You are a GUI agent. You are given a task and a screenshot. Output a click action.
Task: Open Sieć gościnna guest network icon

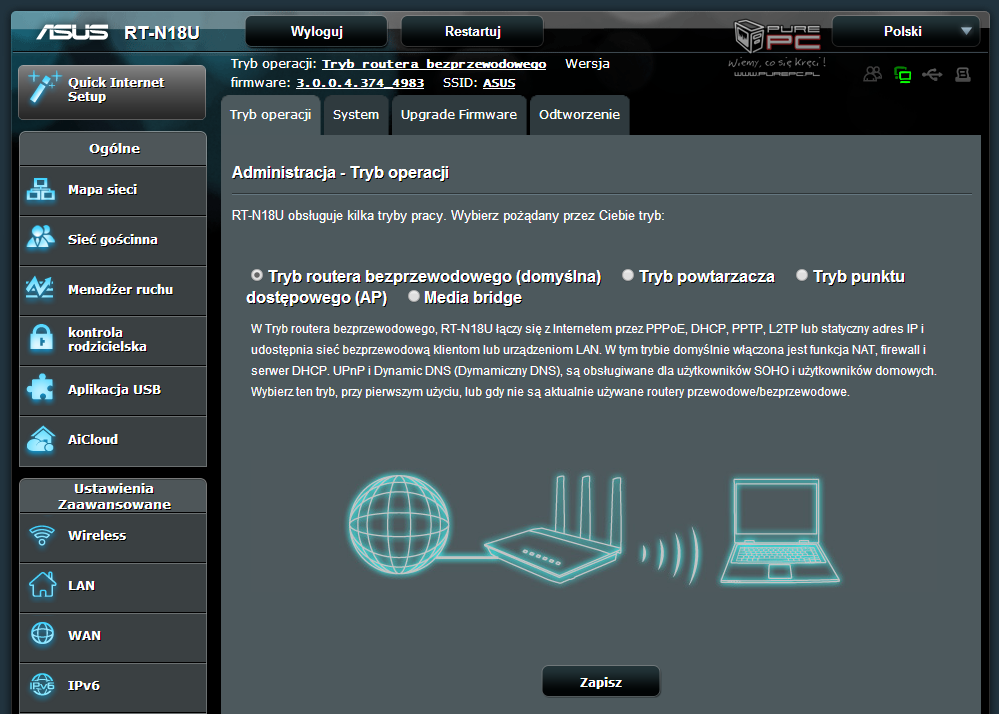41,238
